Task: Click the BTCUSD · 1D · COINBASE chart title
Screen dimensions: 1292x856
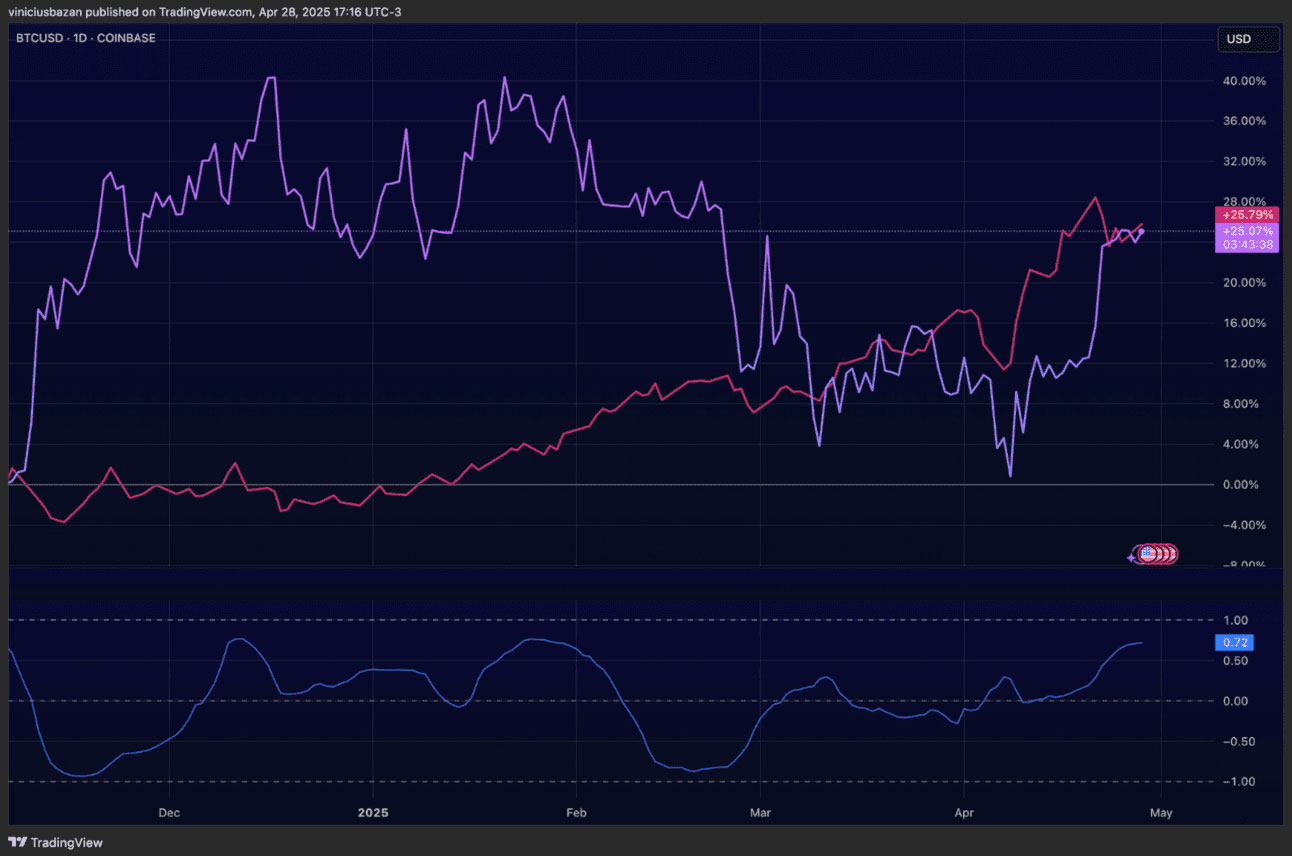Action: [x=72, y=38]
